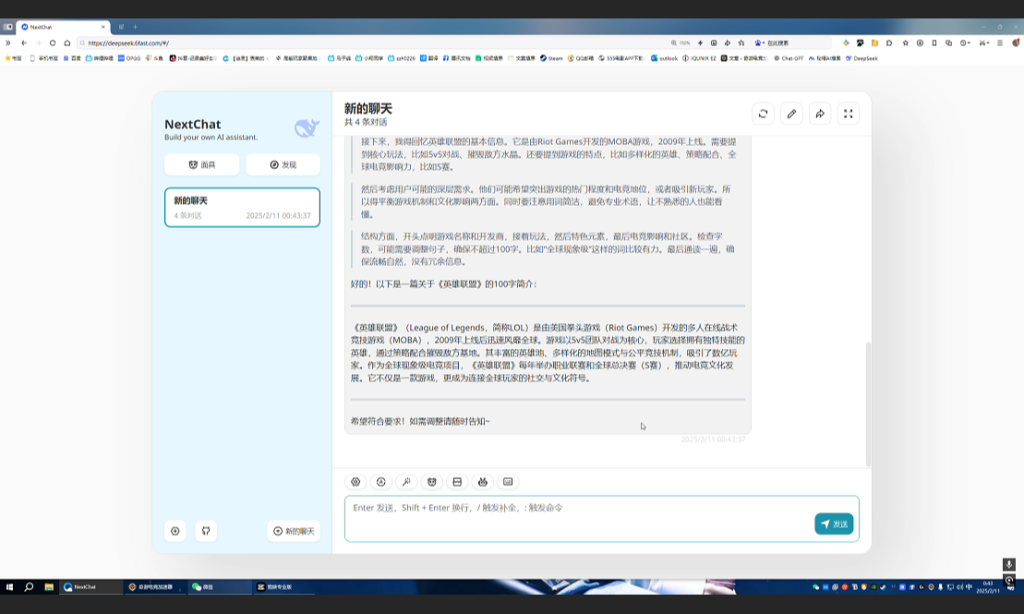Image resolution: width=1024 pixels, height=614 pixels.
Task: Click the taskbar clock and date
Action: click(x=987, y=587)
